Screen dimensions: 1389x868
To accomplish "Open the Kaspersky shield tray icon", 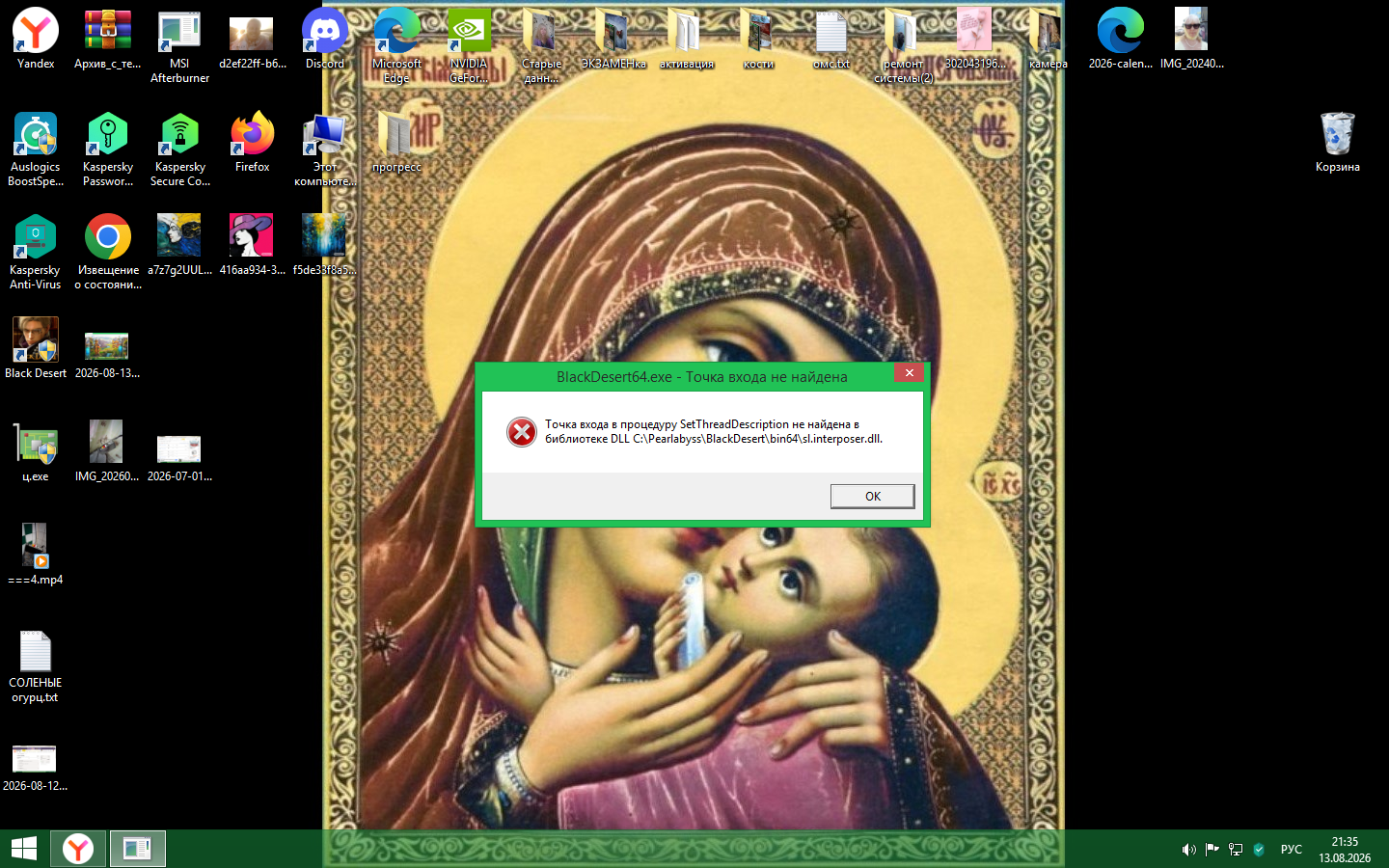I will [x=1258, y=850].
